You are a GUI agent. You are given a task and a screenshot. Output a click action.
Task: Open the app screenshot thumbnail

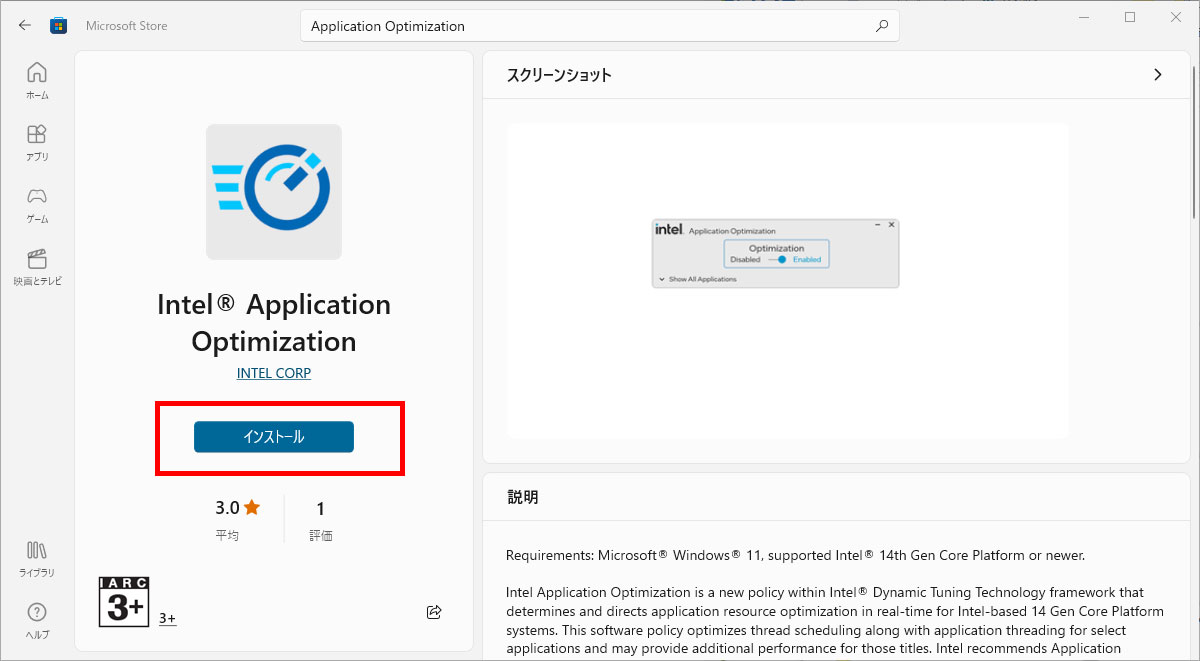[775, 254]
